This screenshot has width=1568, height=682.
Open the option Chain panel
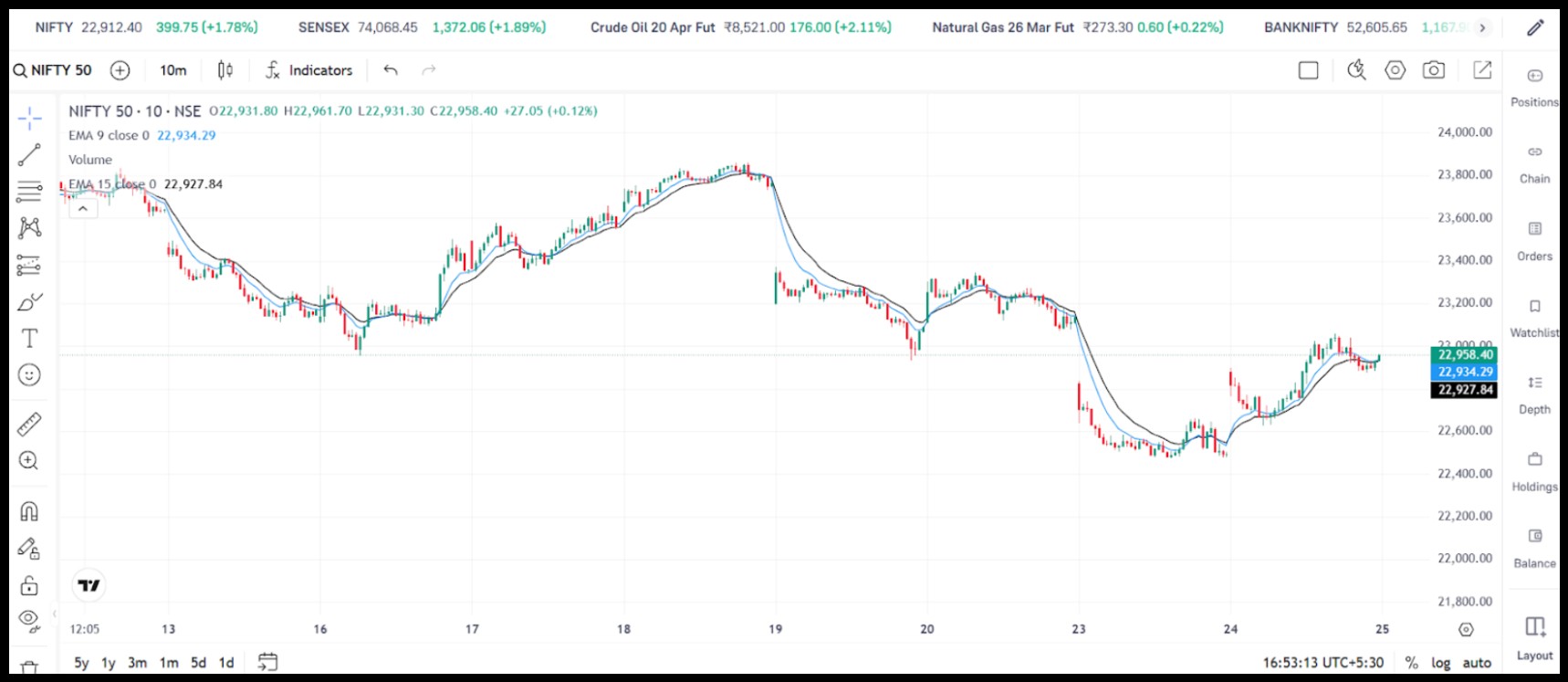(1534, 164)
